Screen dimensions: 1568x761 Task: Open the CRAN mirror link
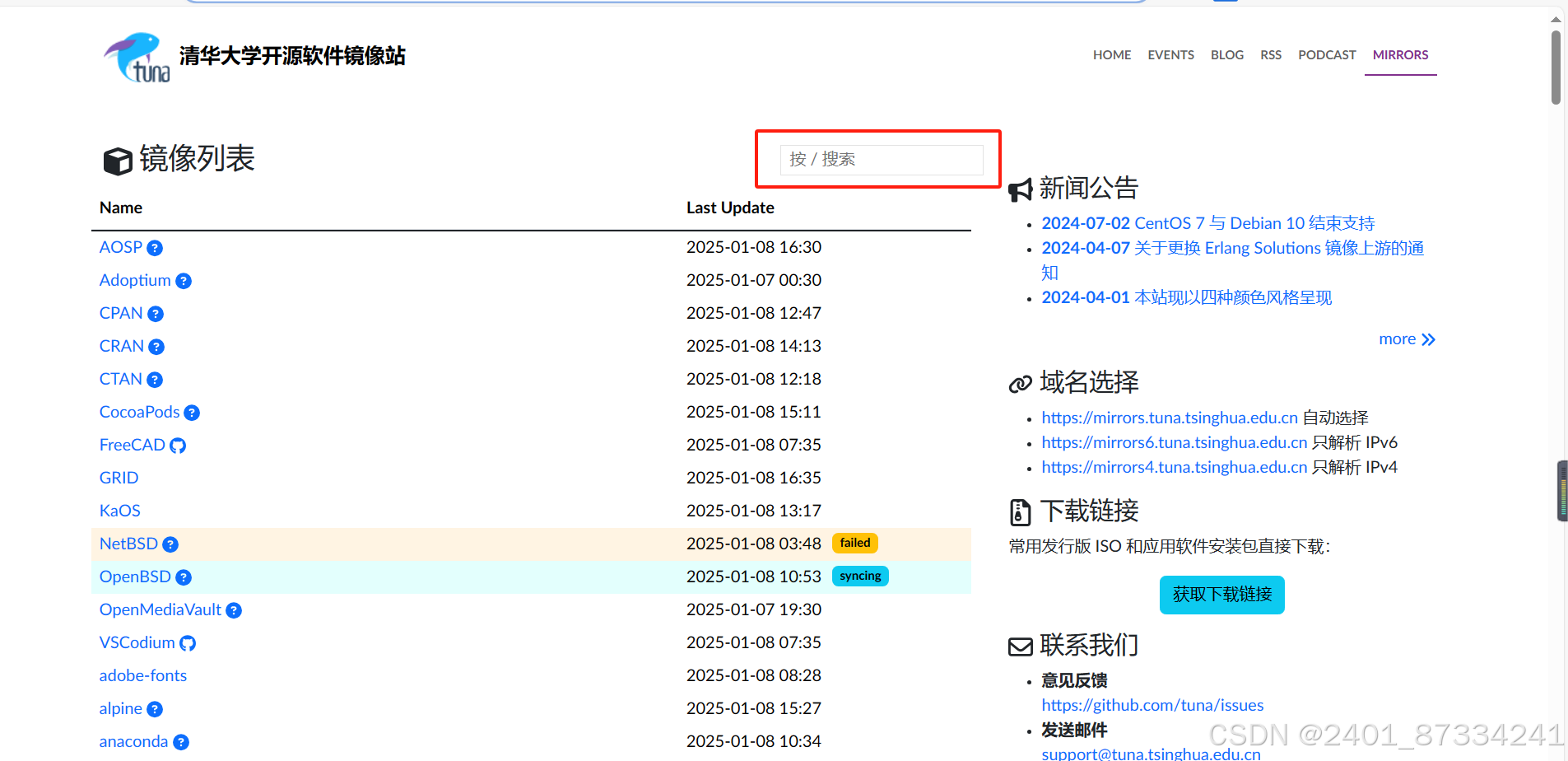point(122,346)
